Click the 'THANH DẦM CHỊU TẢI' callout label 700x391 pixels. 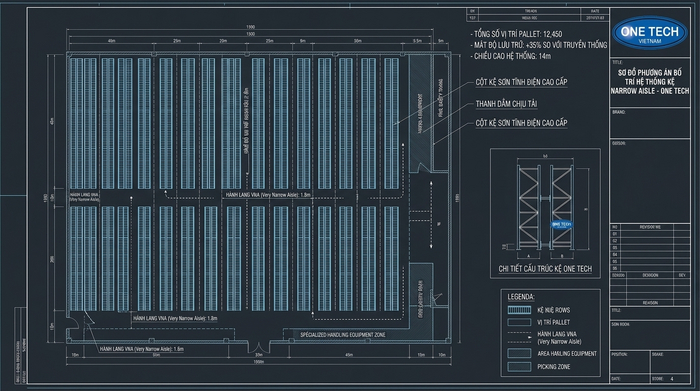pos(506,104)
